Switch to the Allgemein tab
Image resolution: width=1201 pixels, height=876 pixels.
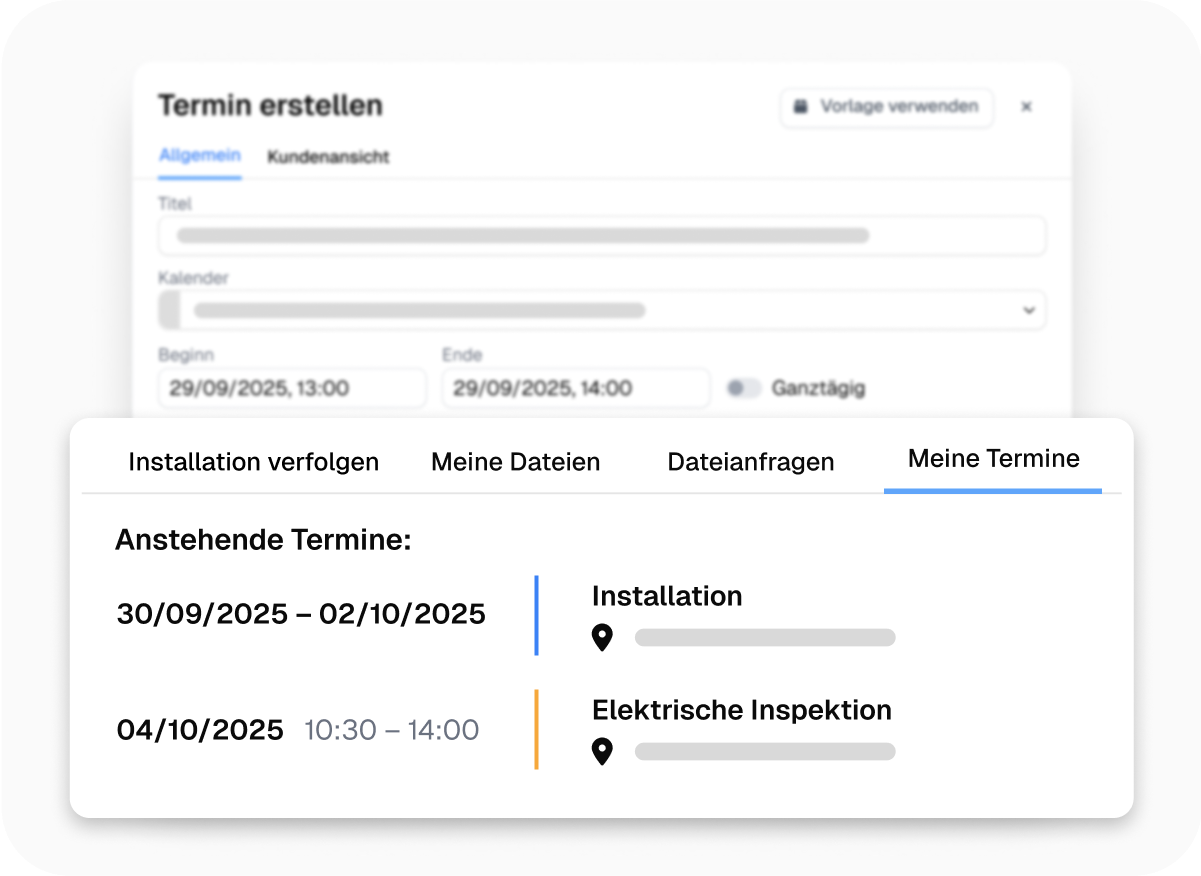(x=200, y=156)
